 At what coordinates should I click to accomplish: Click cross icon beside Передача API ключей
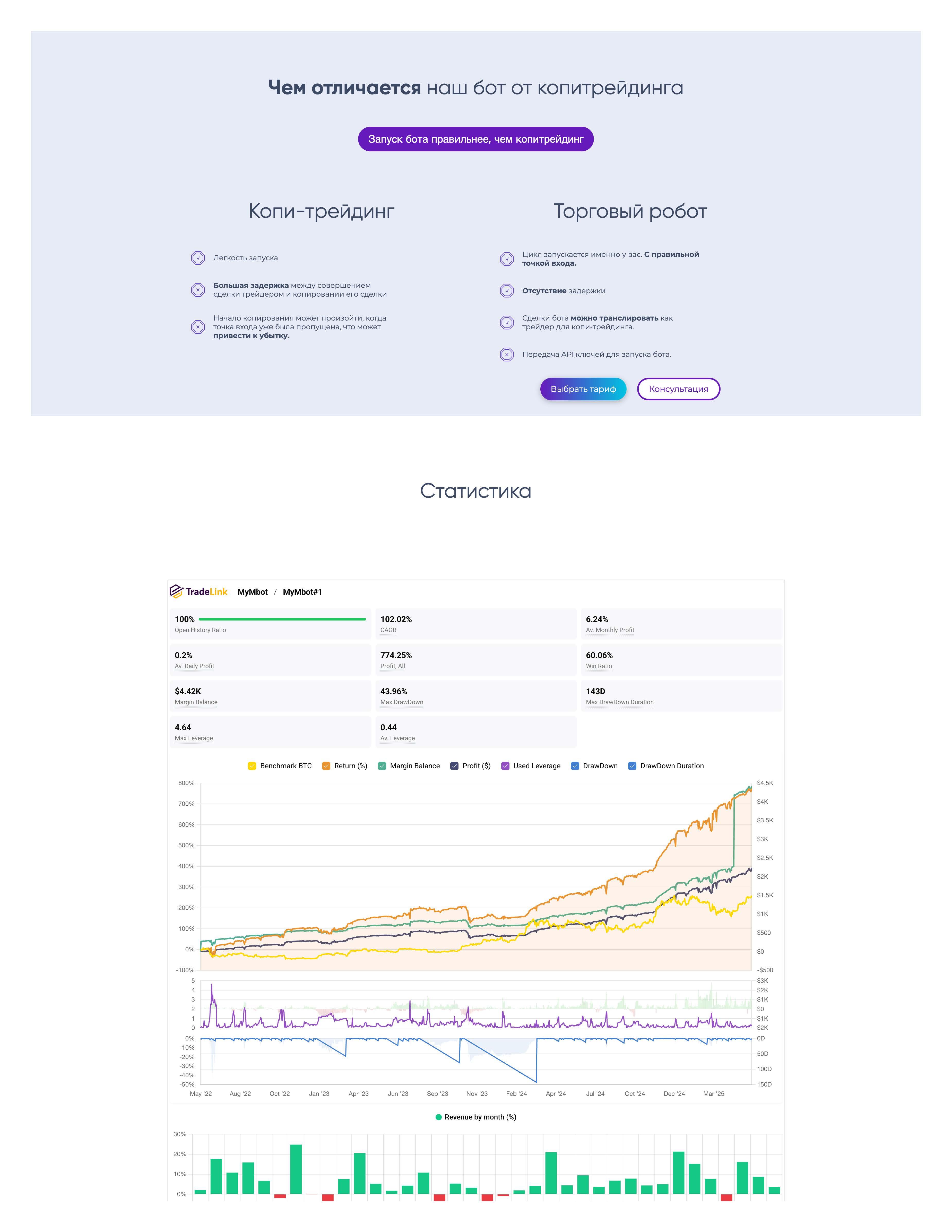(x=506, y=354)
